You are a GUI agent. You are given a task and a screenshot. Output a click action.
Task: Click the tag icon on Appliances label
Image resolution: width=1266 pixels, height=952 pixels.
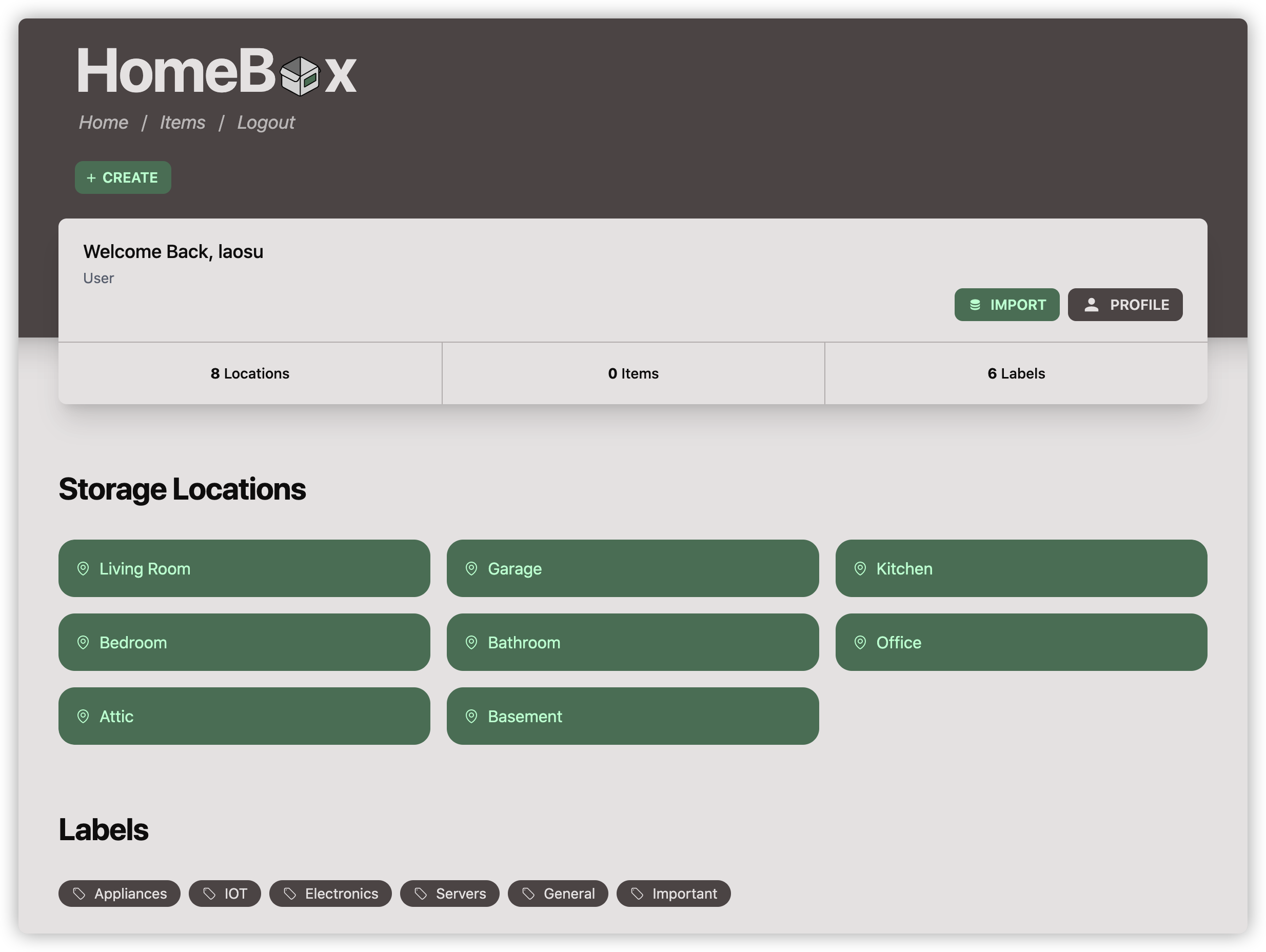tap(80, 894)
